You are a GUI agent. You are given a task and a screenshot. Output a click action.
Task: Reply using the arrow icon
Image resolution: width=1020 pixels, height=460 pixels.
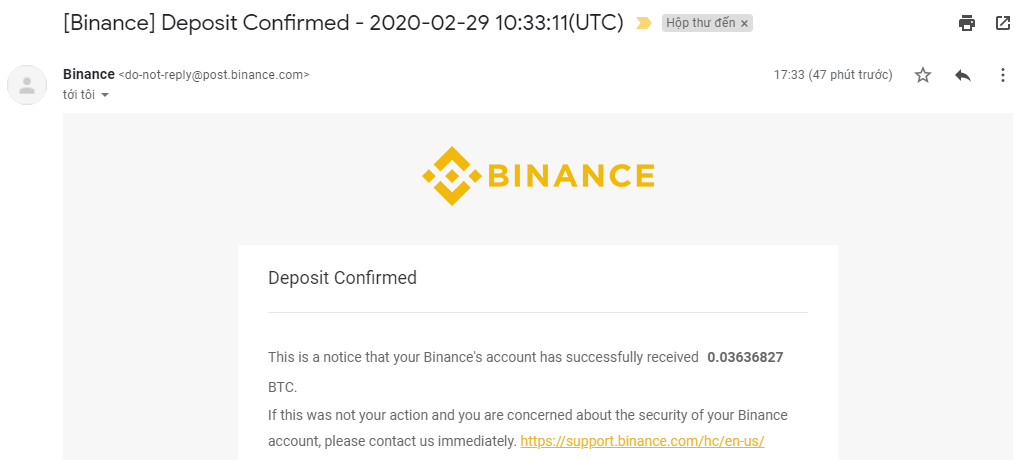pyautogui.click(x=963, y=75)
